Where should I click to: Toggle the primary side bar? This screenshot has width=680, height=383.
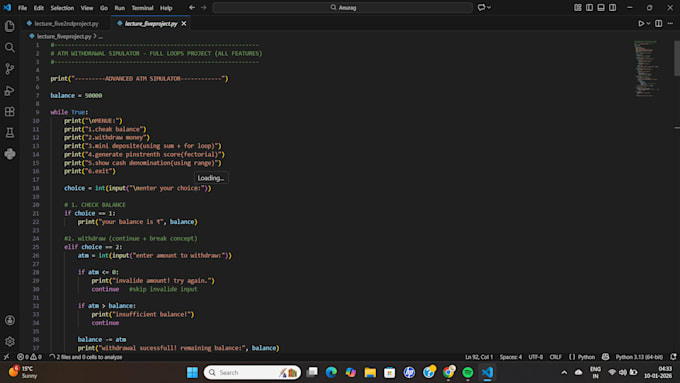pos(589,7)
